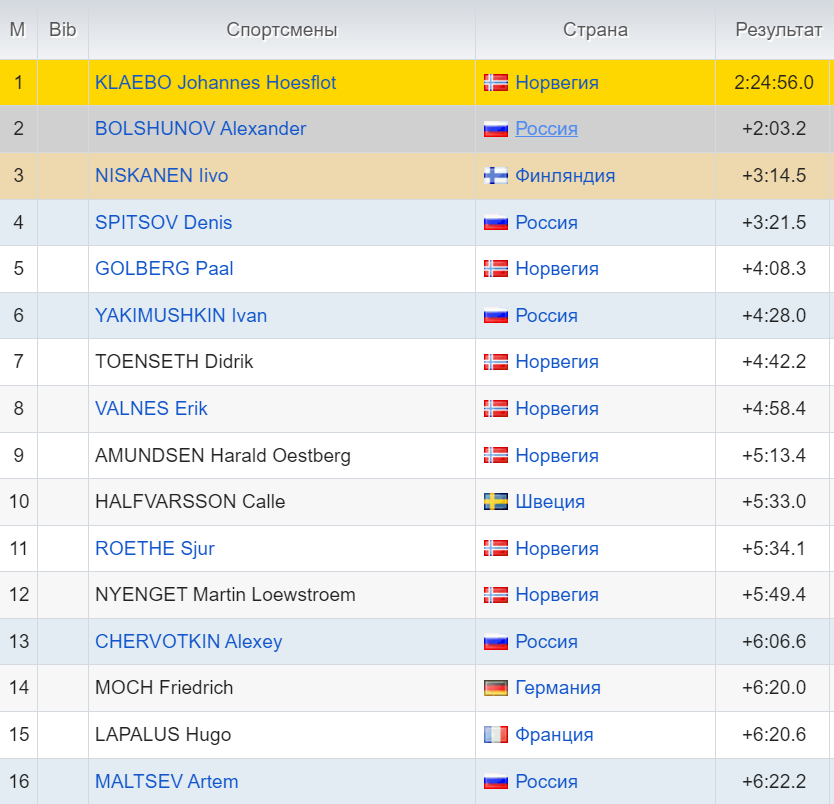Image resolution: width=834 pixels, height=804 pixels.
Task: Click result +6:20.6 for Lapalus
Action: [774, 734]
